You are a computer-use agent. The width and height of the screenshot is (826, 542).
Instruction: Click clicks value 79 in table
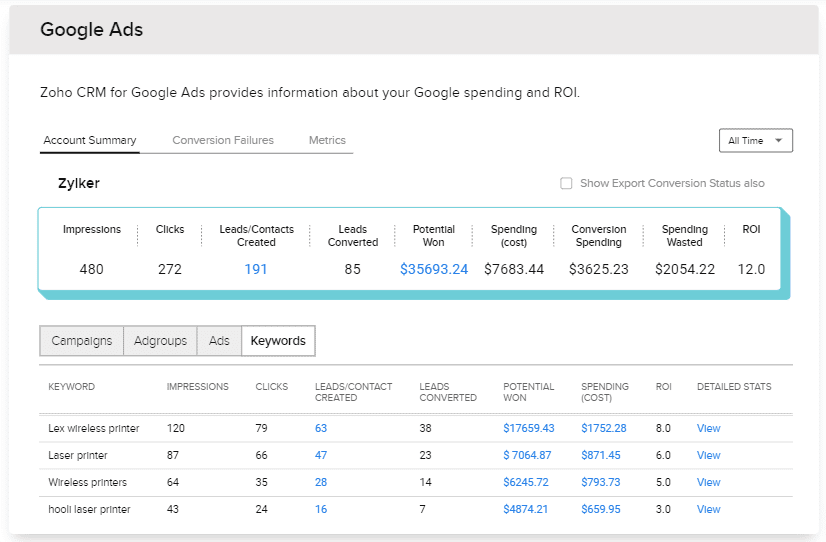[x=261, y=428]
